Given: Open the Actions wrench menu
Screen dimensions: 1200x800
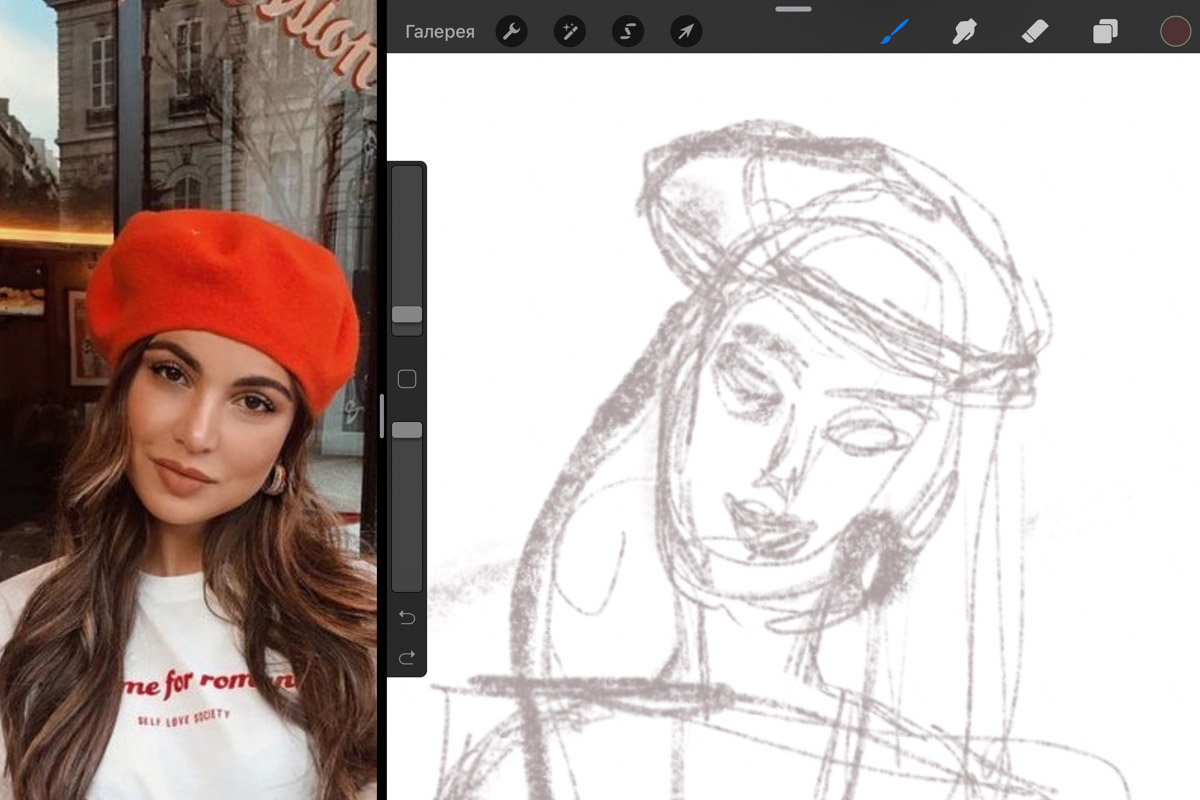Looking at the screenshot, I should [511, 32].
